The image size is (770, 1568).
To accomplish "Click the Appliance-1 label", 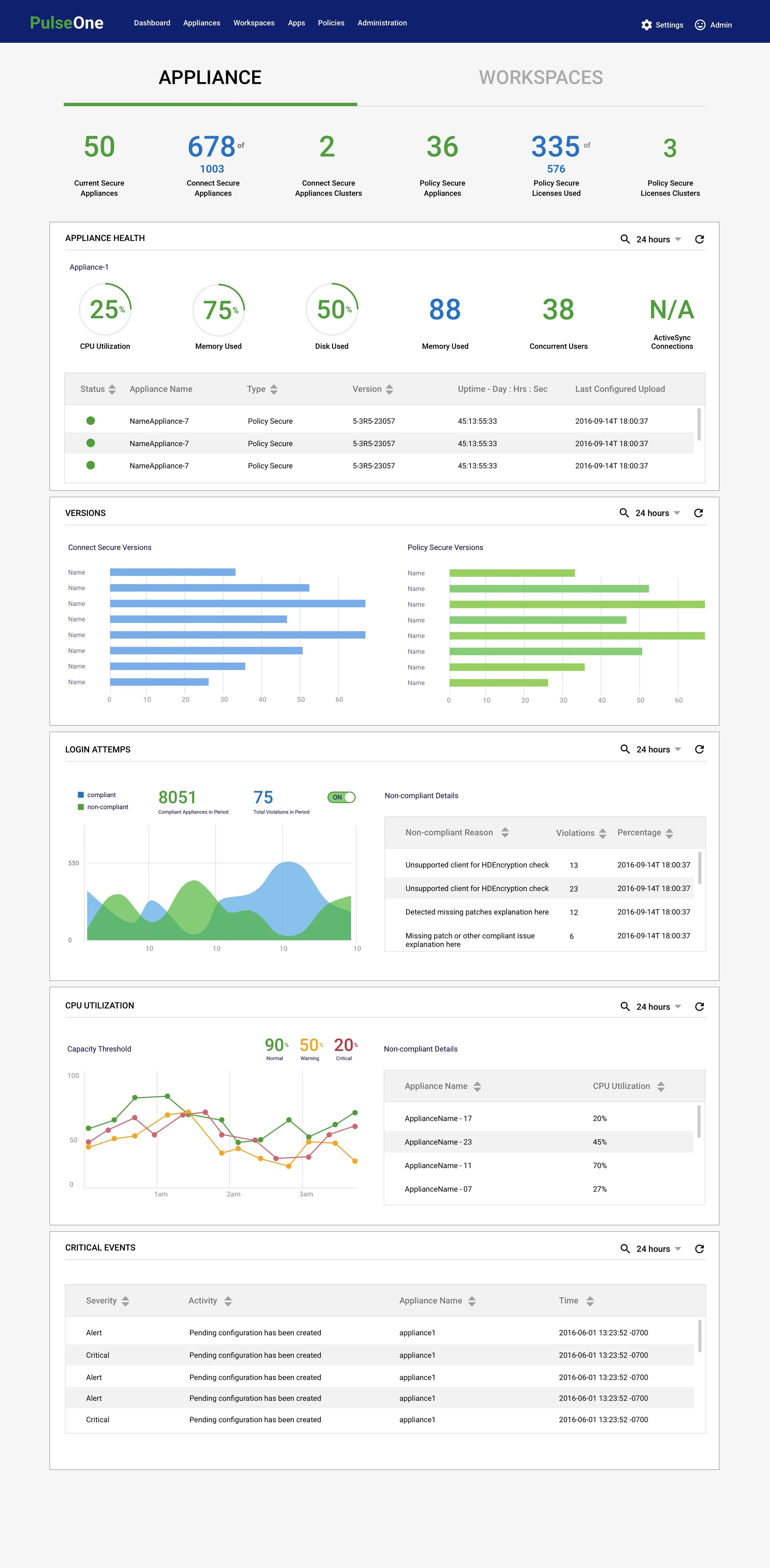I will 89,267.
